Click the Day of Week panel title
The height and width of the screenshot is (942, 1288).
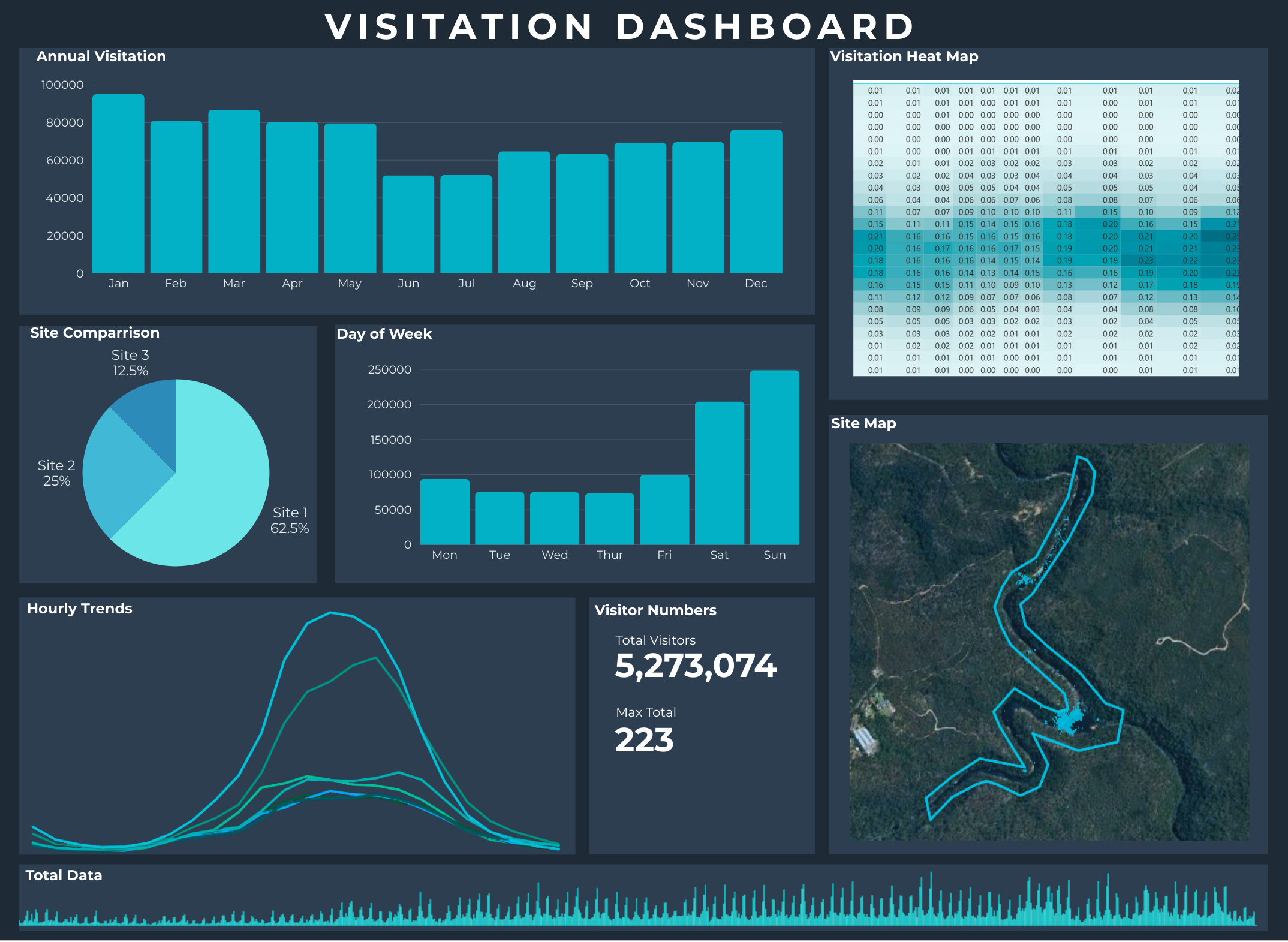(384, 333)
